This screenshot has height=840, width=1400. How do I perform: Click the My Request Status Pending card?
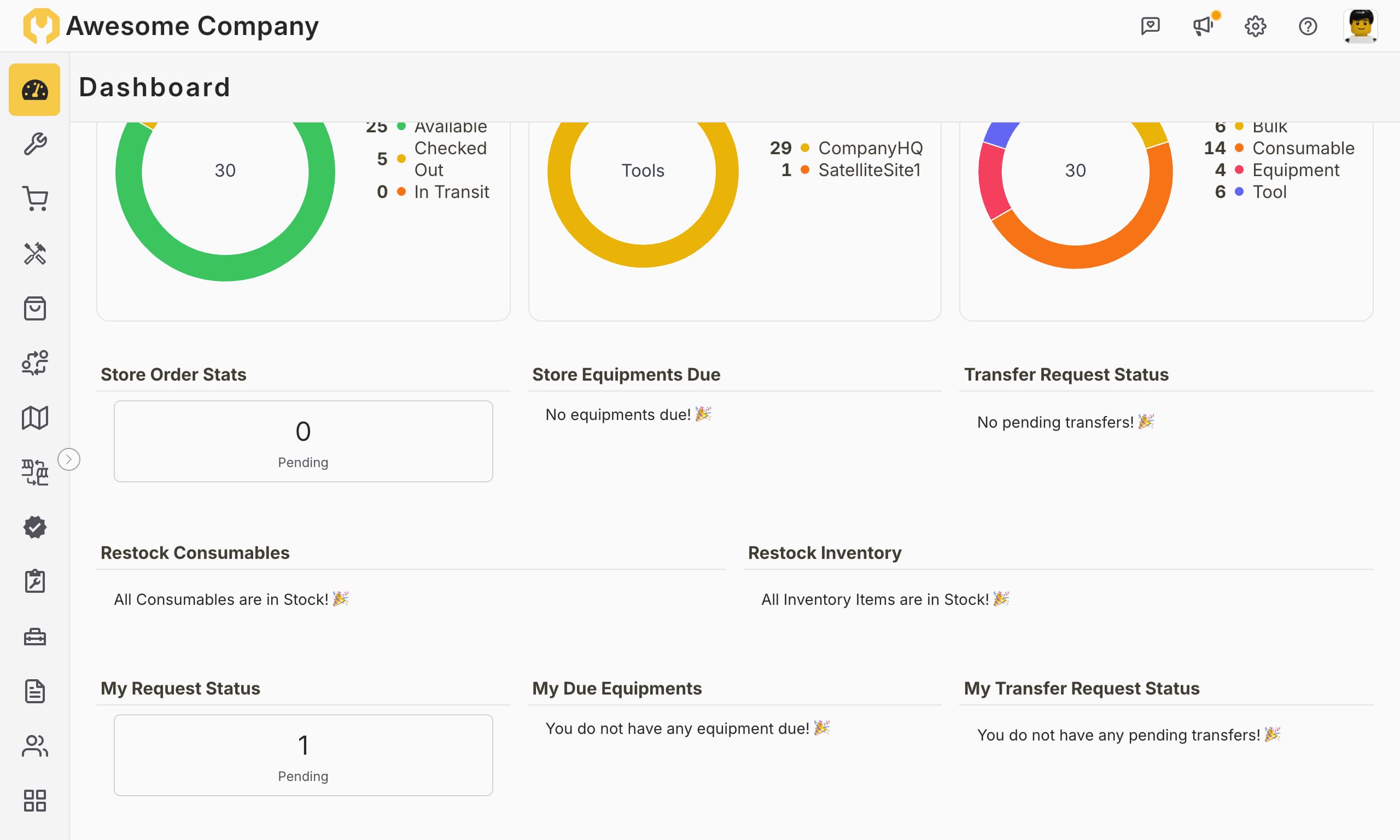tap(303, 755)
